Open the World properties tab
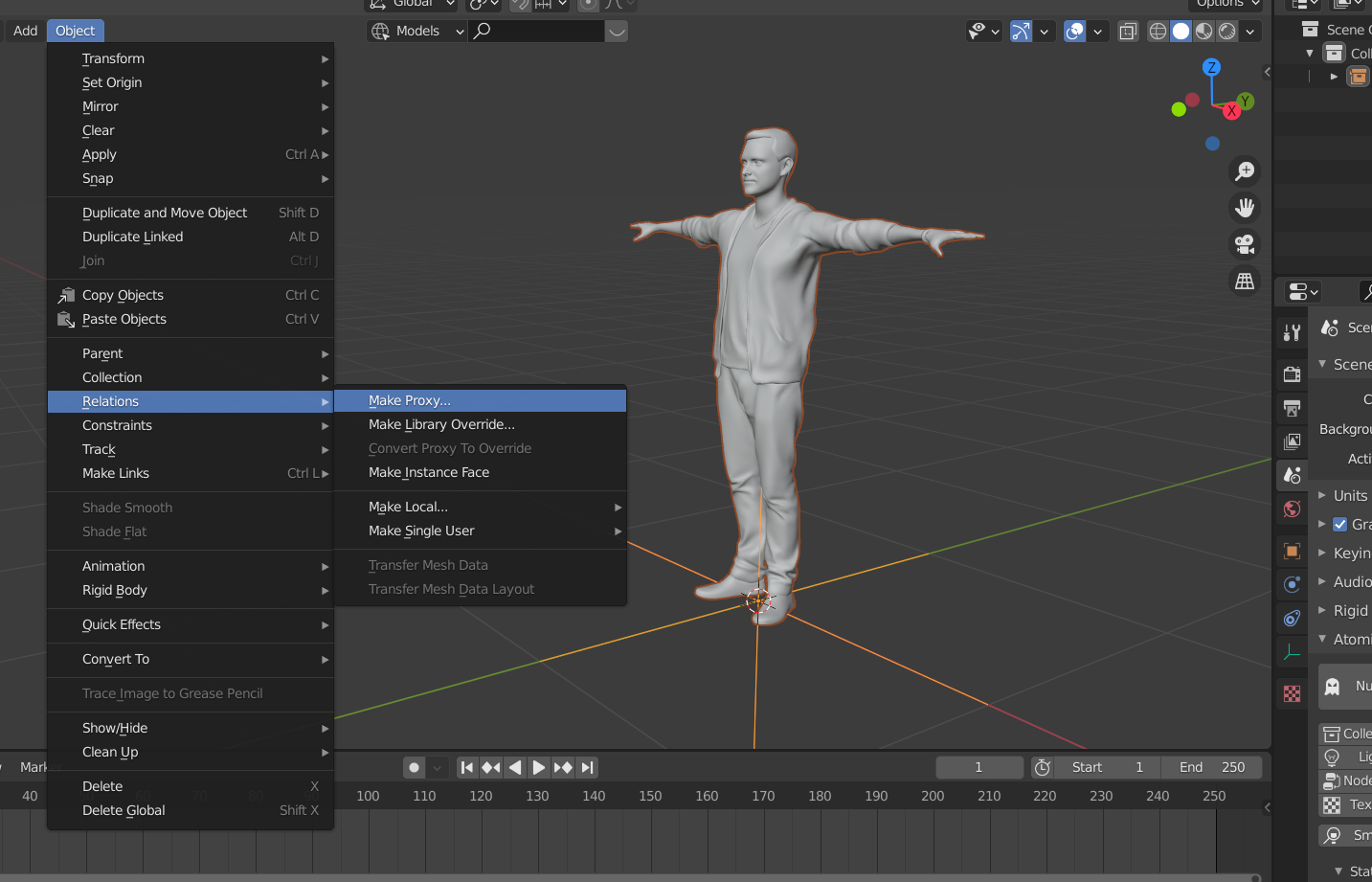The image size is (1372, 882). coord(1292,509)
